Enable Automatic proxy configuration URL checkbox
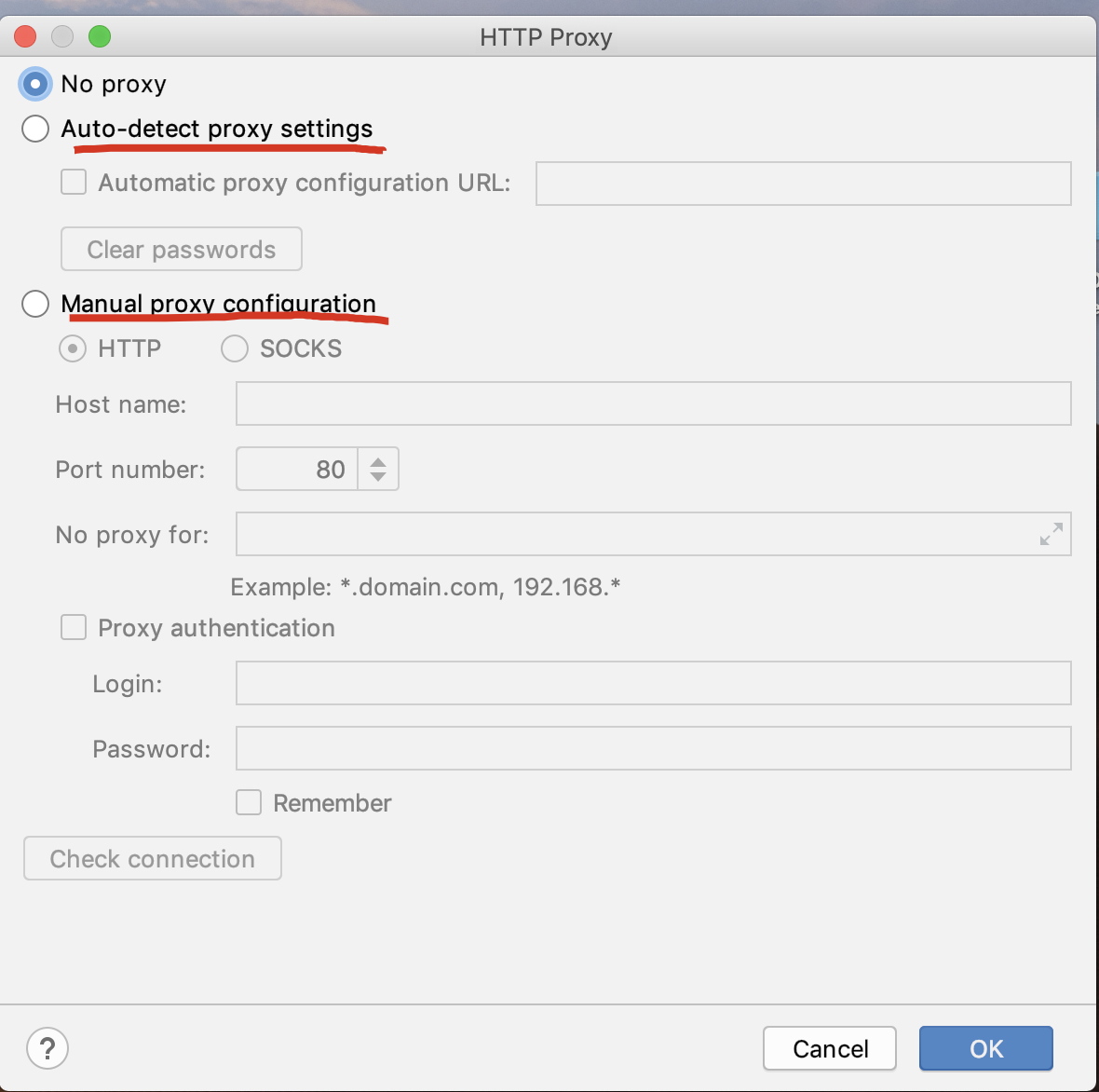1099x1092 pixels. tap(74, 183)
